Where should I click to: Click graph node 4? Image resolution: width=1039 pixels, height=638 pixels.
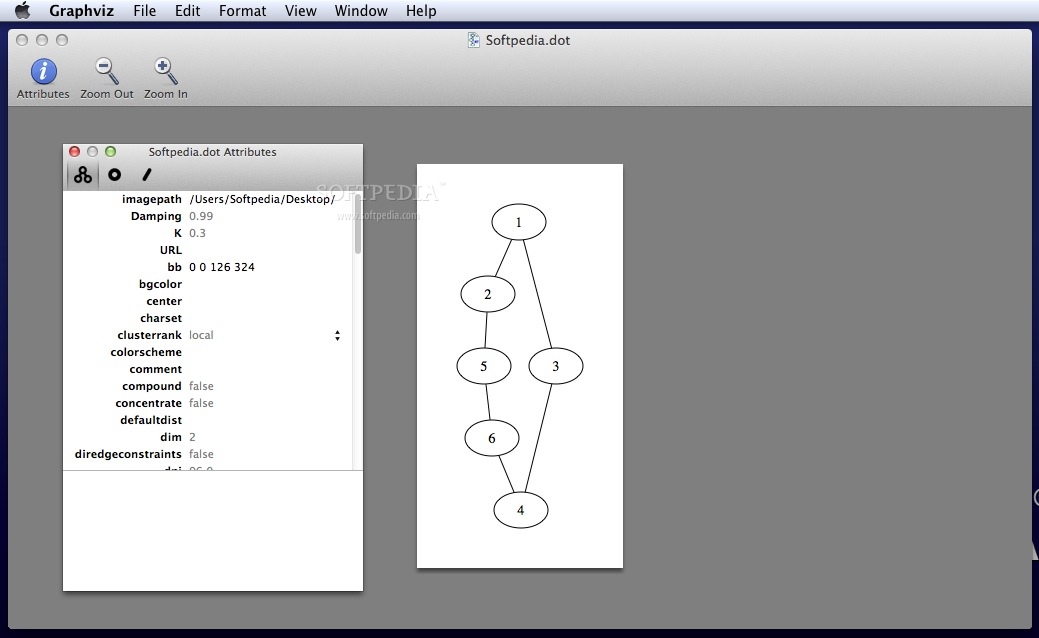coord(521,510)
